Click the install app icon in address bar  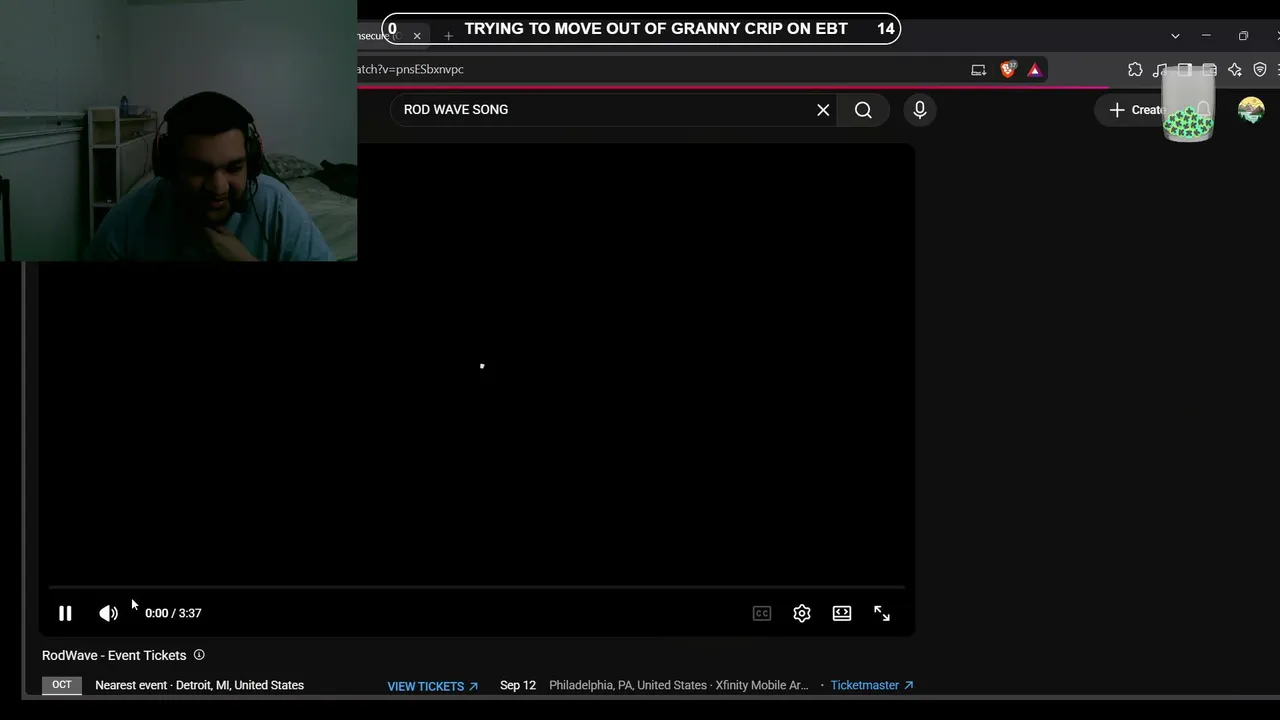pos(978,69)
